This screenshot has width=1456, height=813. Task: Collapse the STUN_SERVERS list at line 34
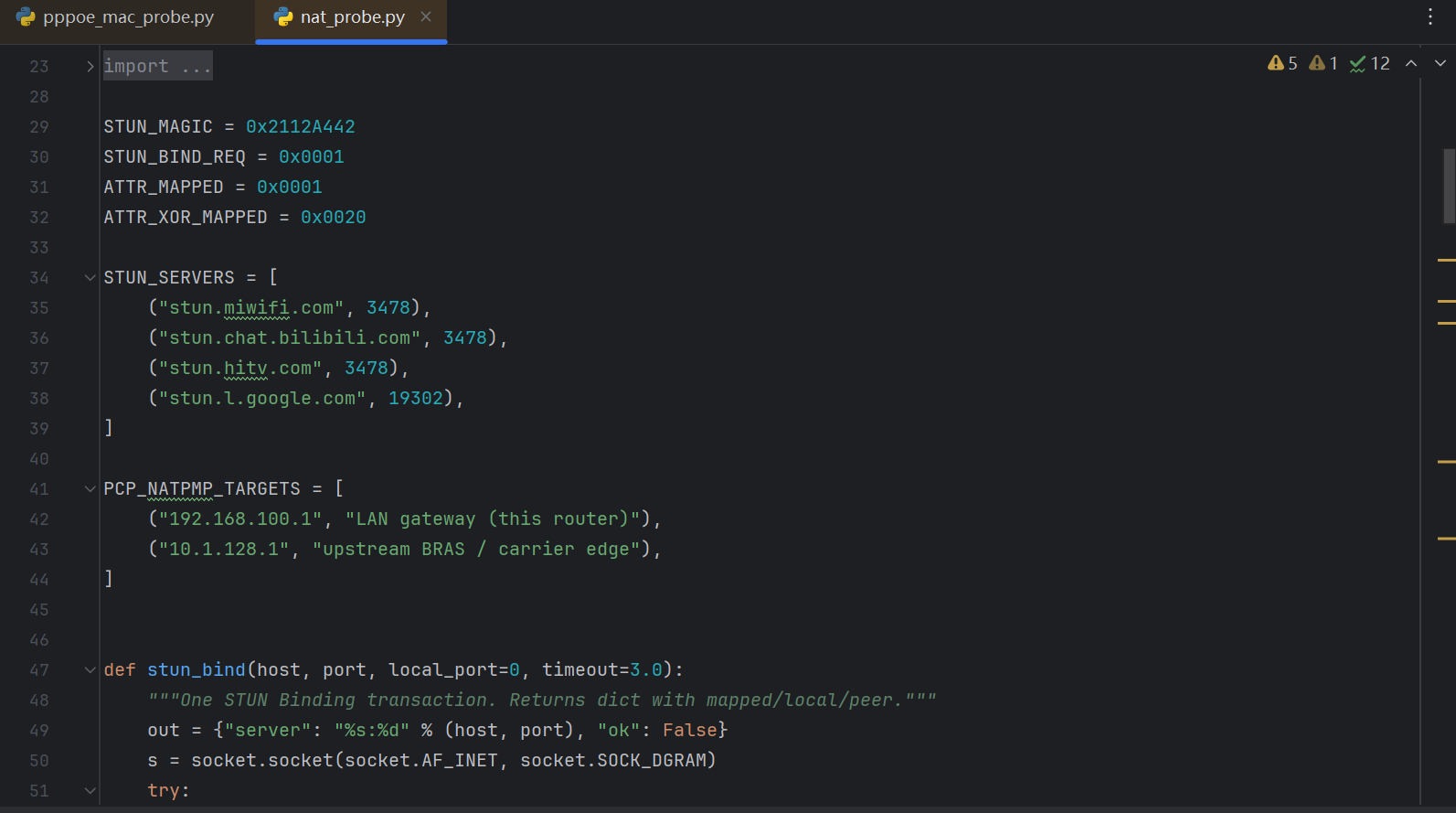(90, 277)
